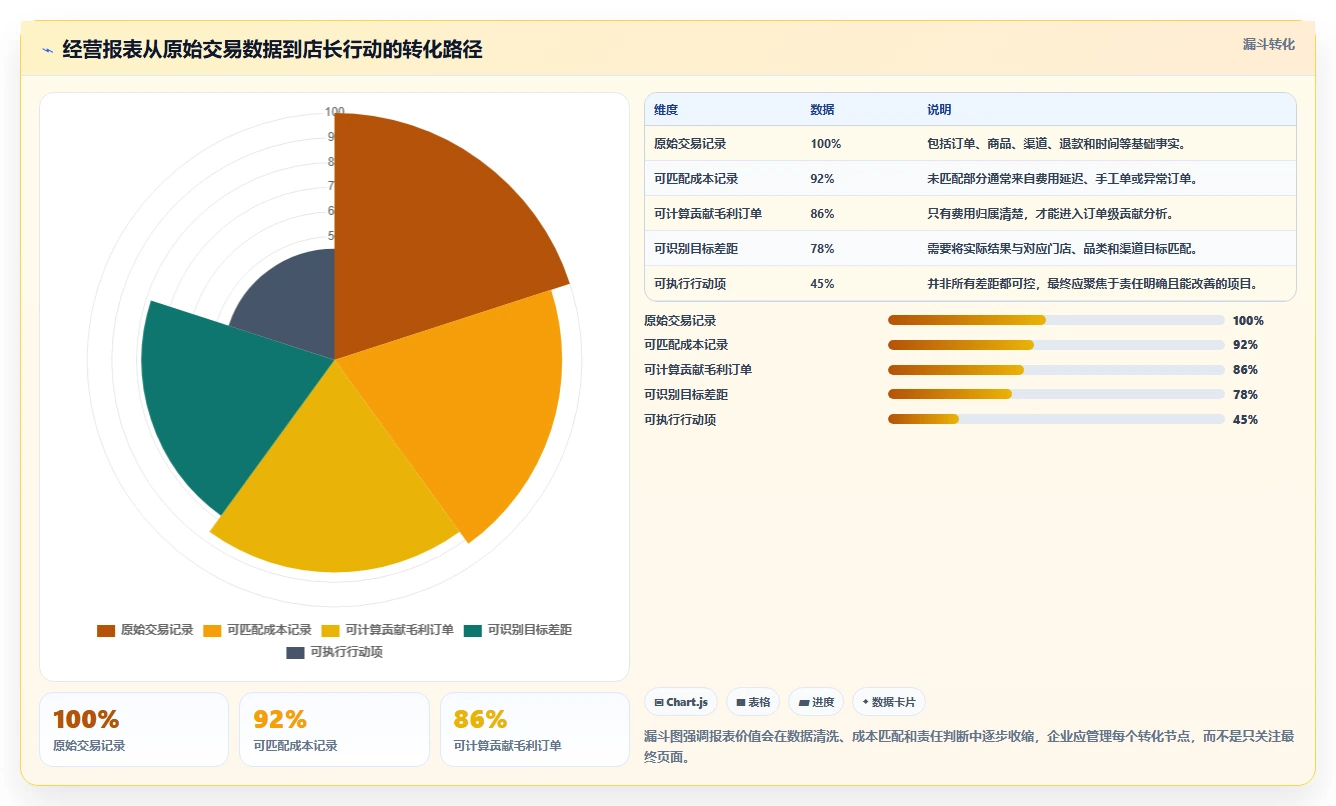Select the 原始交易记录 cell in the table
Image resolution: width=1336 pixels, height=806 pixels.
(690, 144)
